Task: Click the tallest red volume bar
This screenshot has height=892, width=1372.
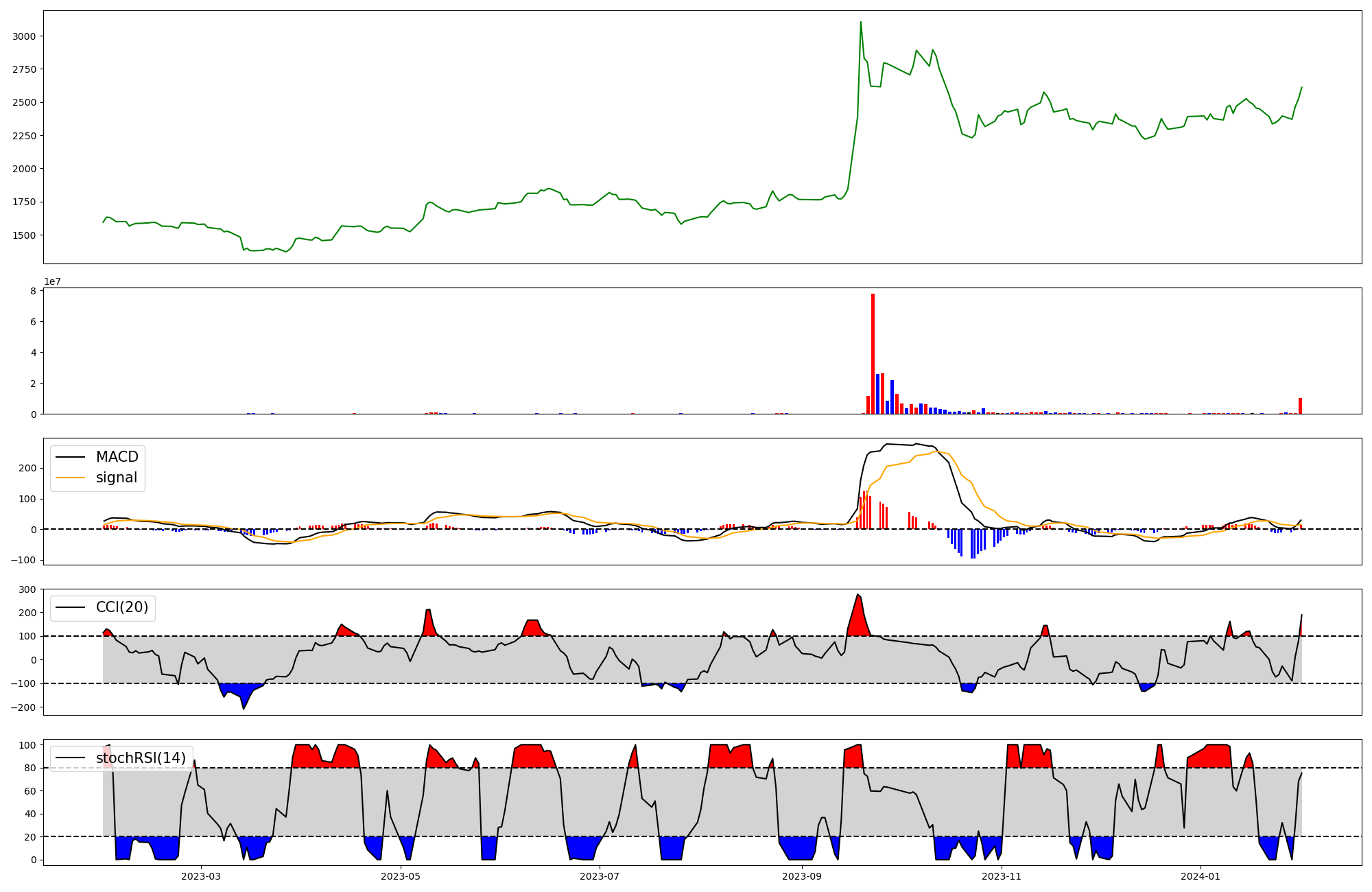Action: (x=873, y=354)
